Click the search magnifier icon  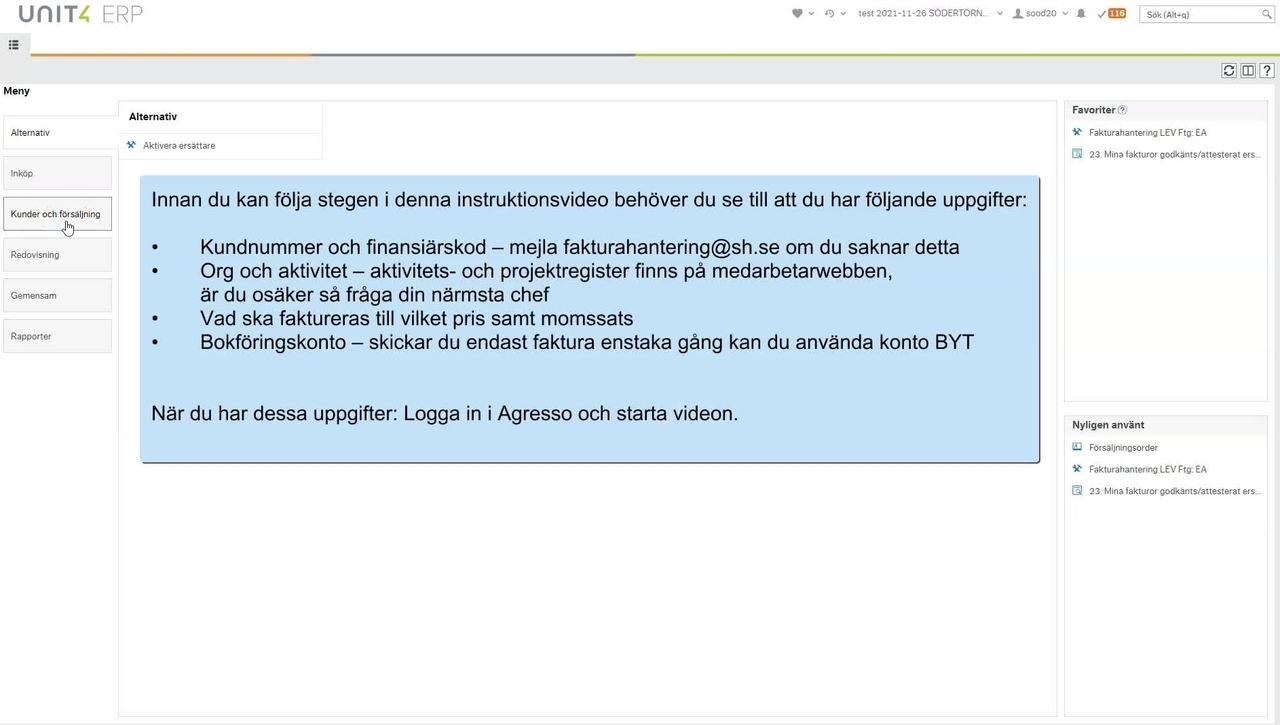1267,14
